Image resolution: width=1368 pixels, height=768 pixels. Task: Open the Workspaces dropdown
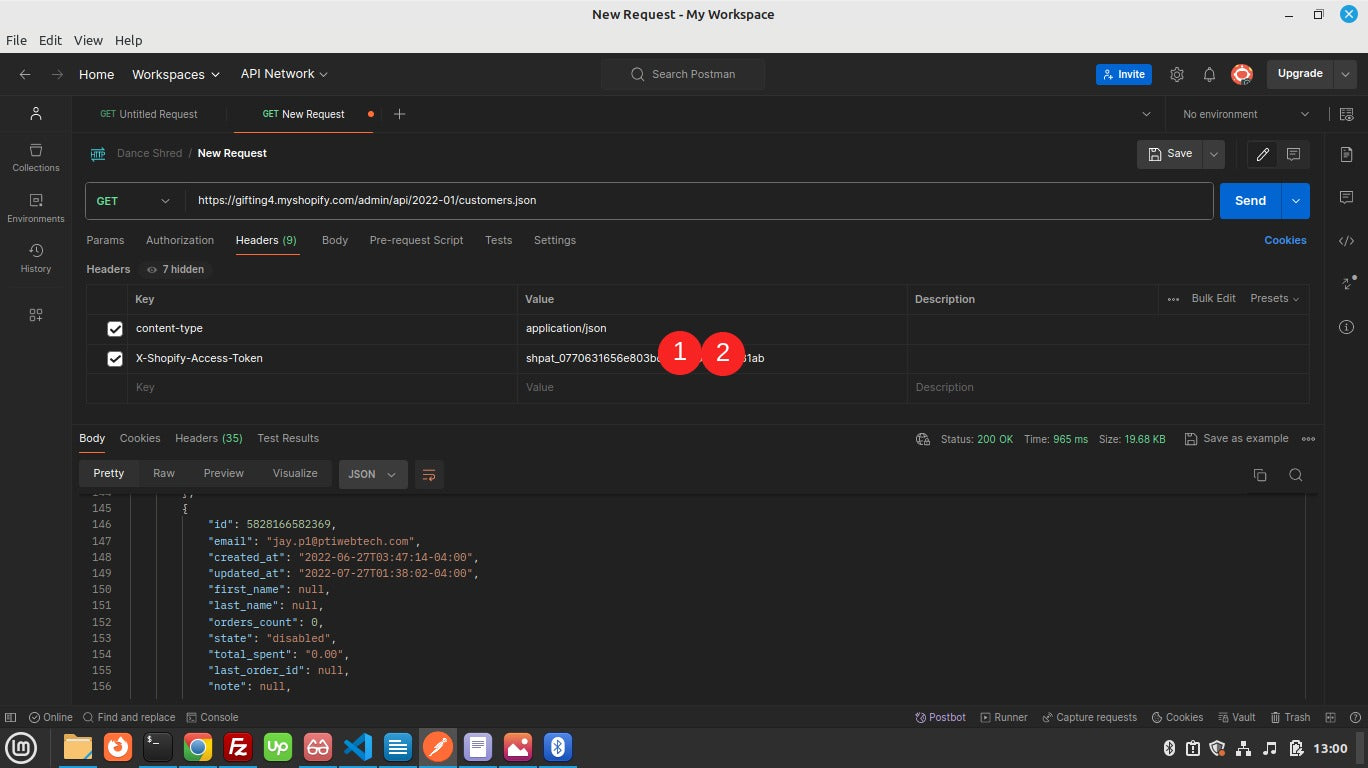click(176, 74)
